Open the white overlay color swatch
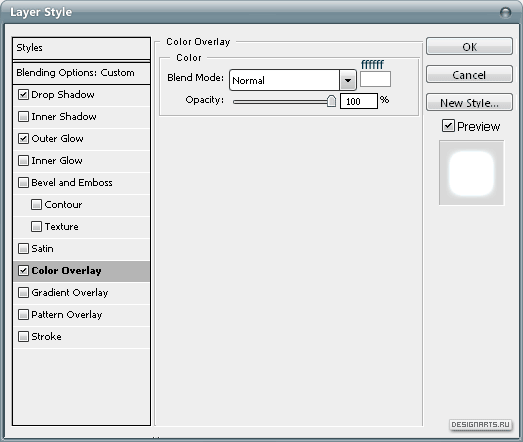This screenshot has height=442, width=523. pyautogui.click(x=375, y=79)
